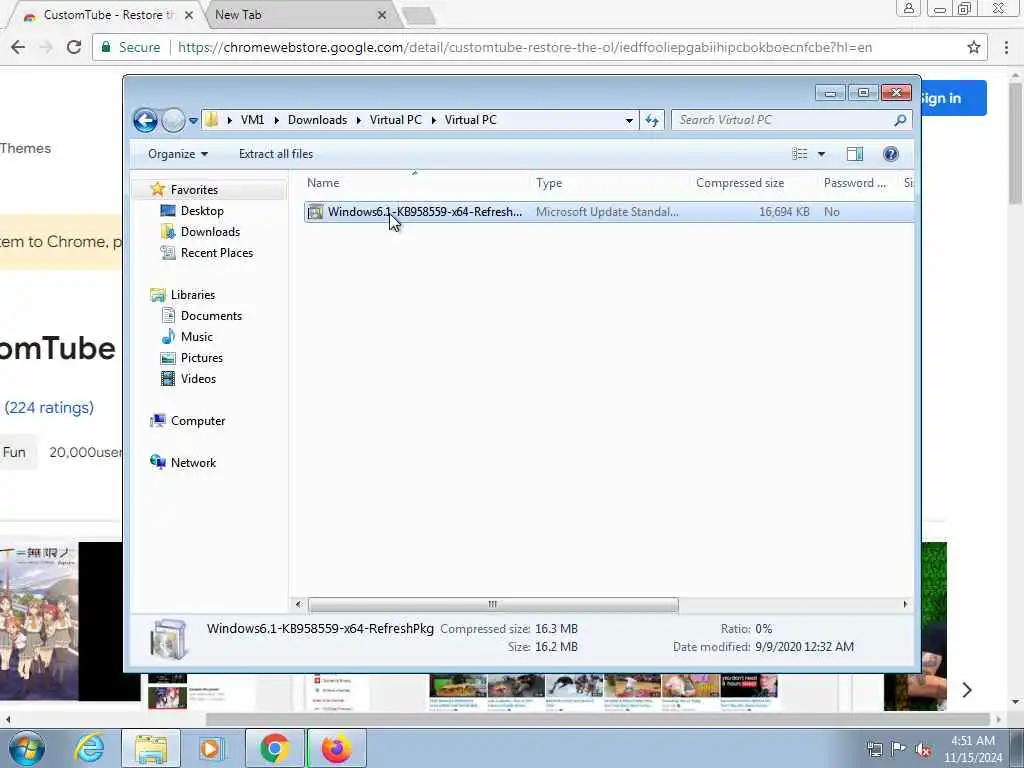Click the Action Center flag icon
Image resolution: width=1024 pixels, height=768 pixels.
(x=899, y=749)
